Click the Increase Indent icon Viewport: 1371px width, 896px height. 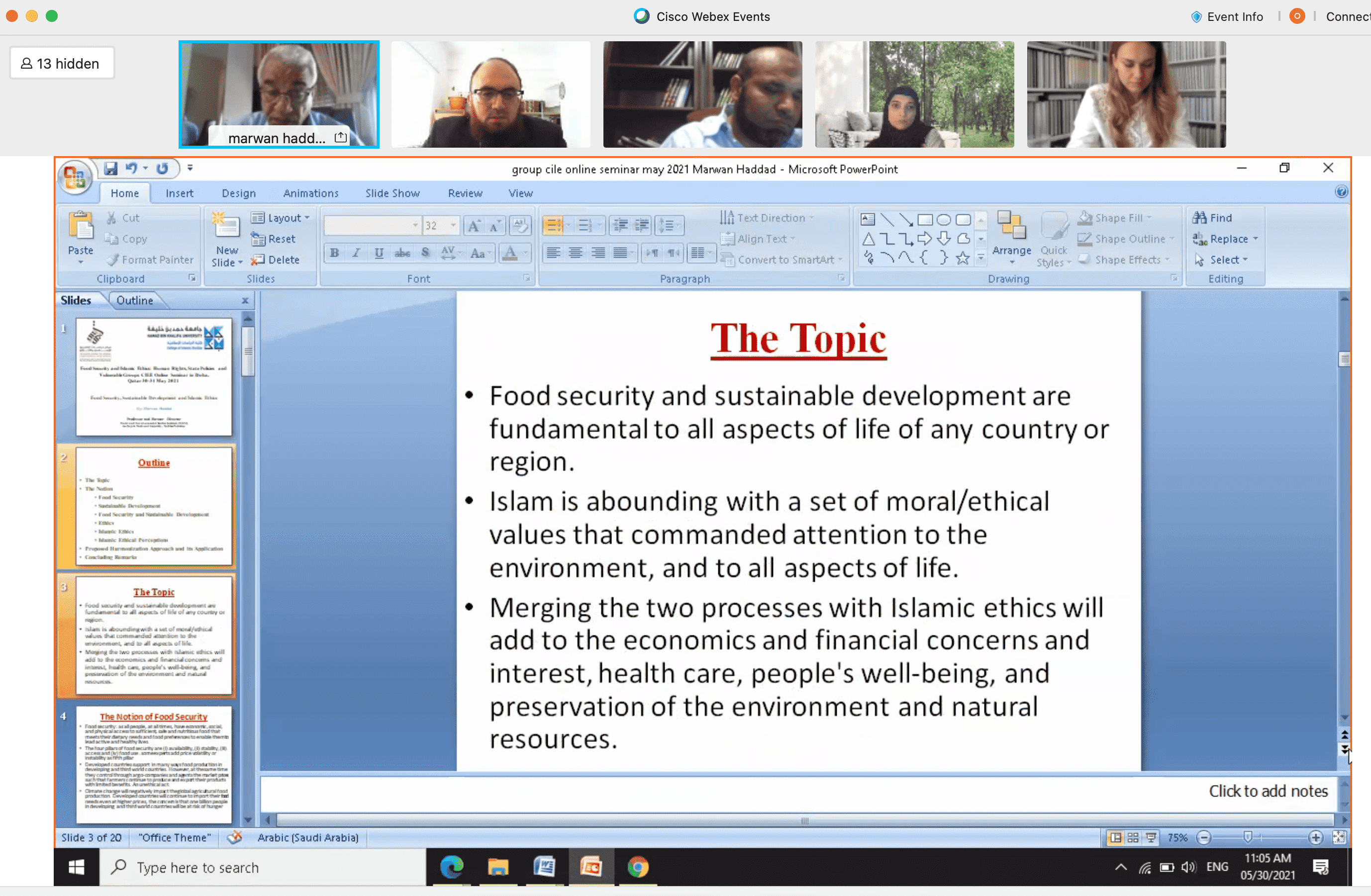[642, 225]
